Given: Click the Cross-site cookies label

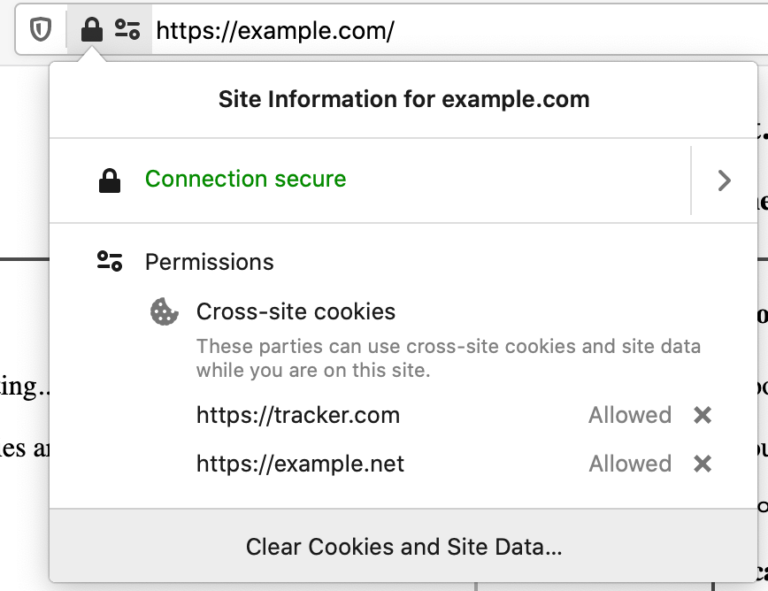Looking at the screenshot, I should tap(296, 311).
